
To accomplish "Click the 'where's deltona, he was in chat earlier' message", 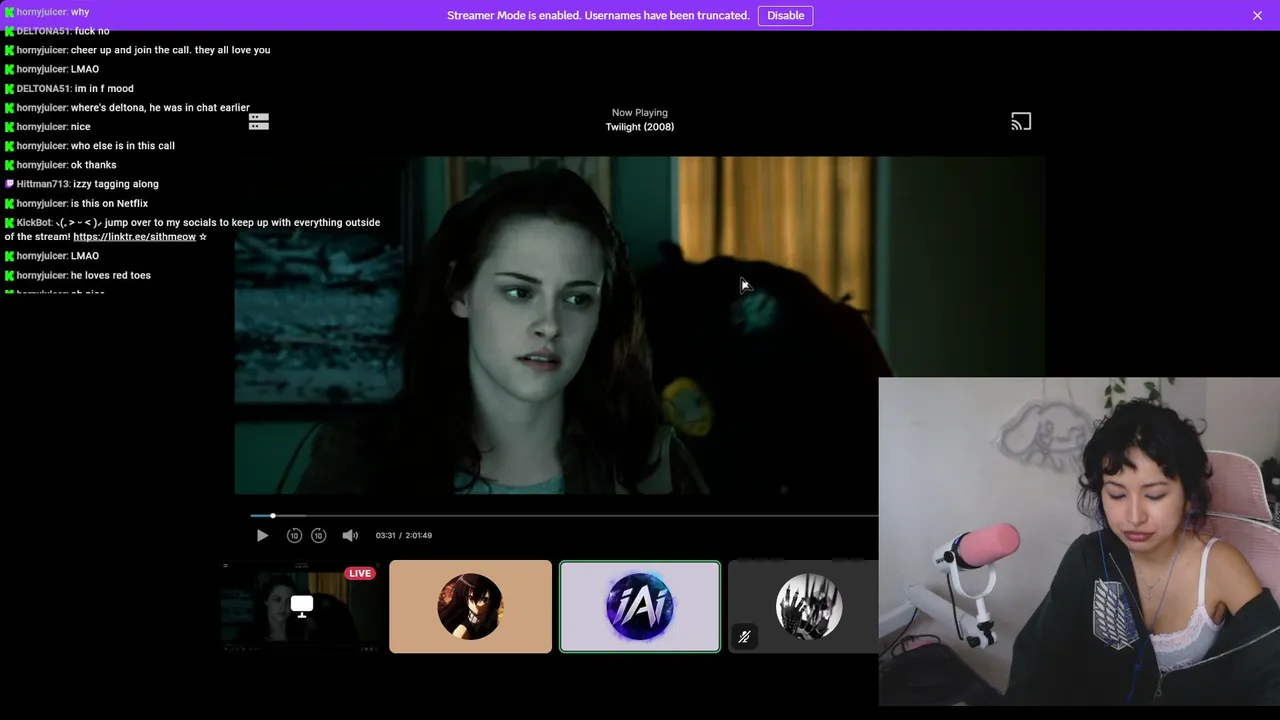I will point(160,108).
